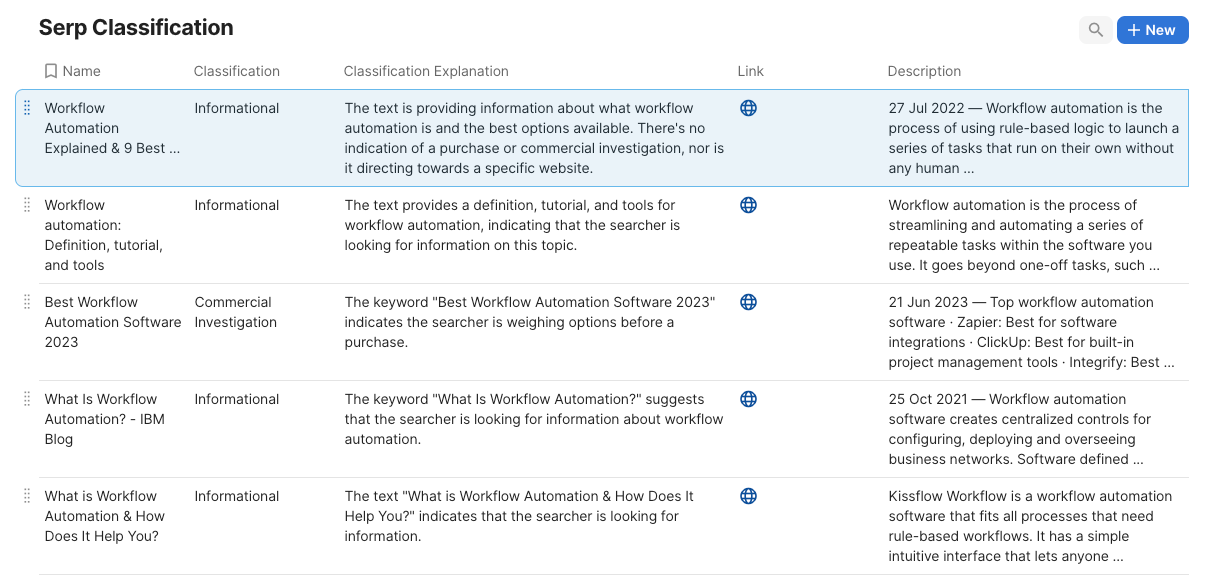Click Informational cell in Definition, tutorial row
The height and width of the screenshot is (578, 1210).
click(237, 205)
